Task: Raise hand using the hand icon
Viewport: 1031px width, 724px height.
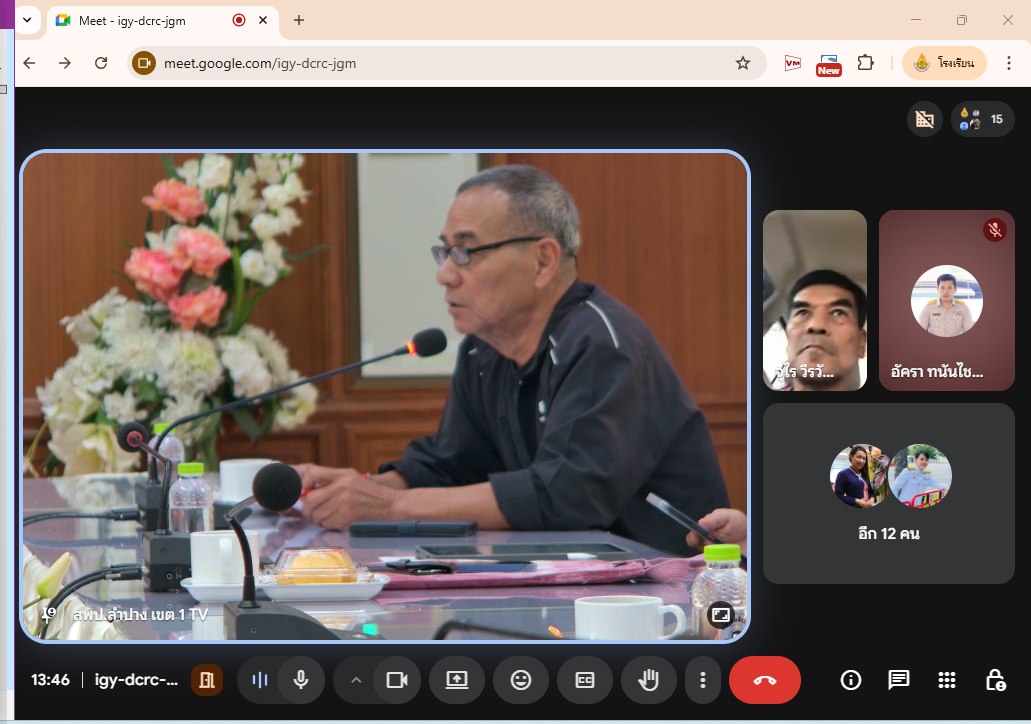Action: click(x=649, y=680)
